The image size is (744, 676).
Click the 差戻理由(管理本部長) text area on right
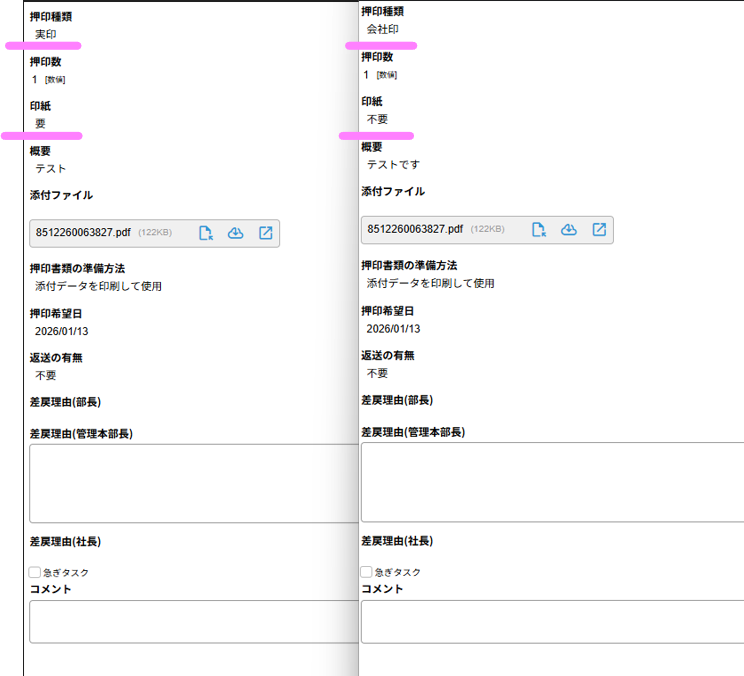coord(552,482)
